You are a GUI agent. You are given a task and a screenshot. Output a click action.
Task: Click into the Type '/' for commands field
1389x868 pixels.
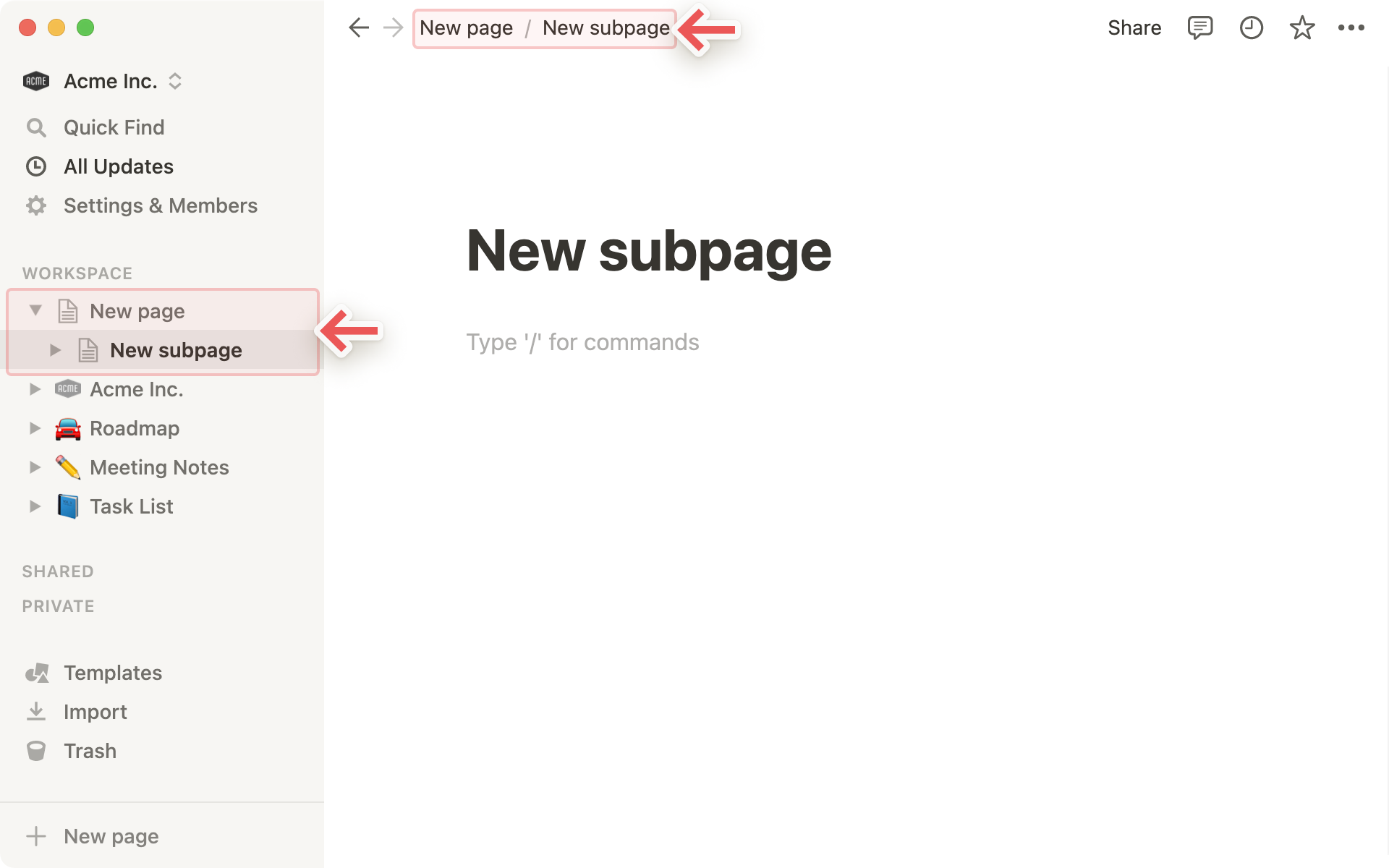[x=582, y=342]
